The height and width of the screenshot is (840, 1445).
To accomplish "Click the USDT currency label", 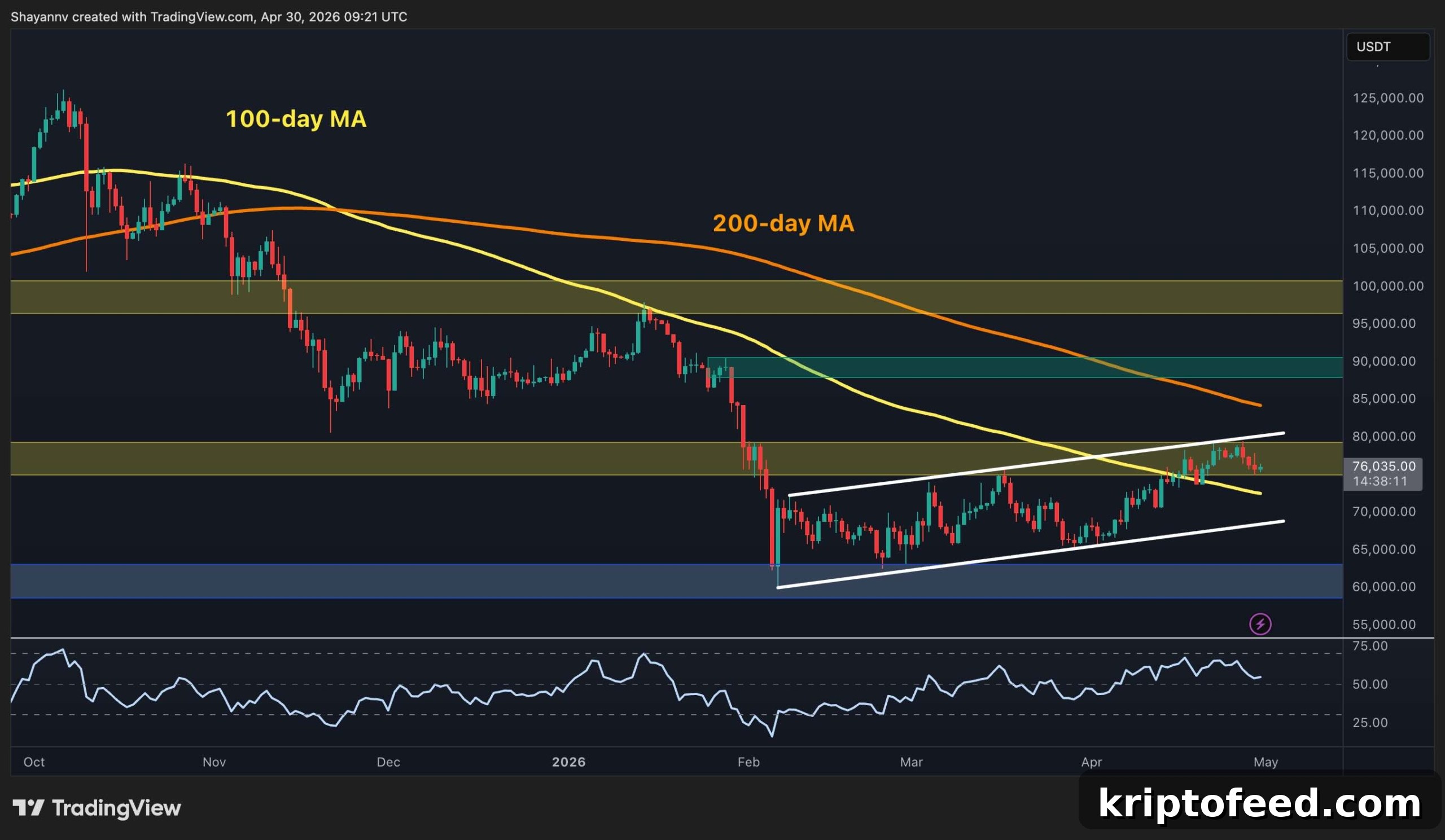I will coord(1387,46).
